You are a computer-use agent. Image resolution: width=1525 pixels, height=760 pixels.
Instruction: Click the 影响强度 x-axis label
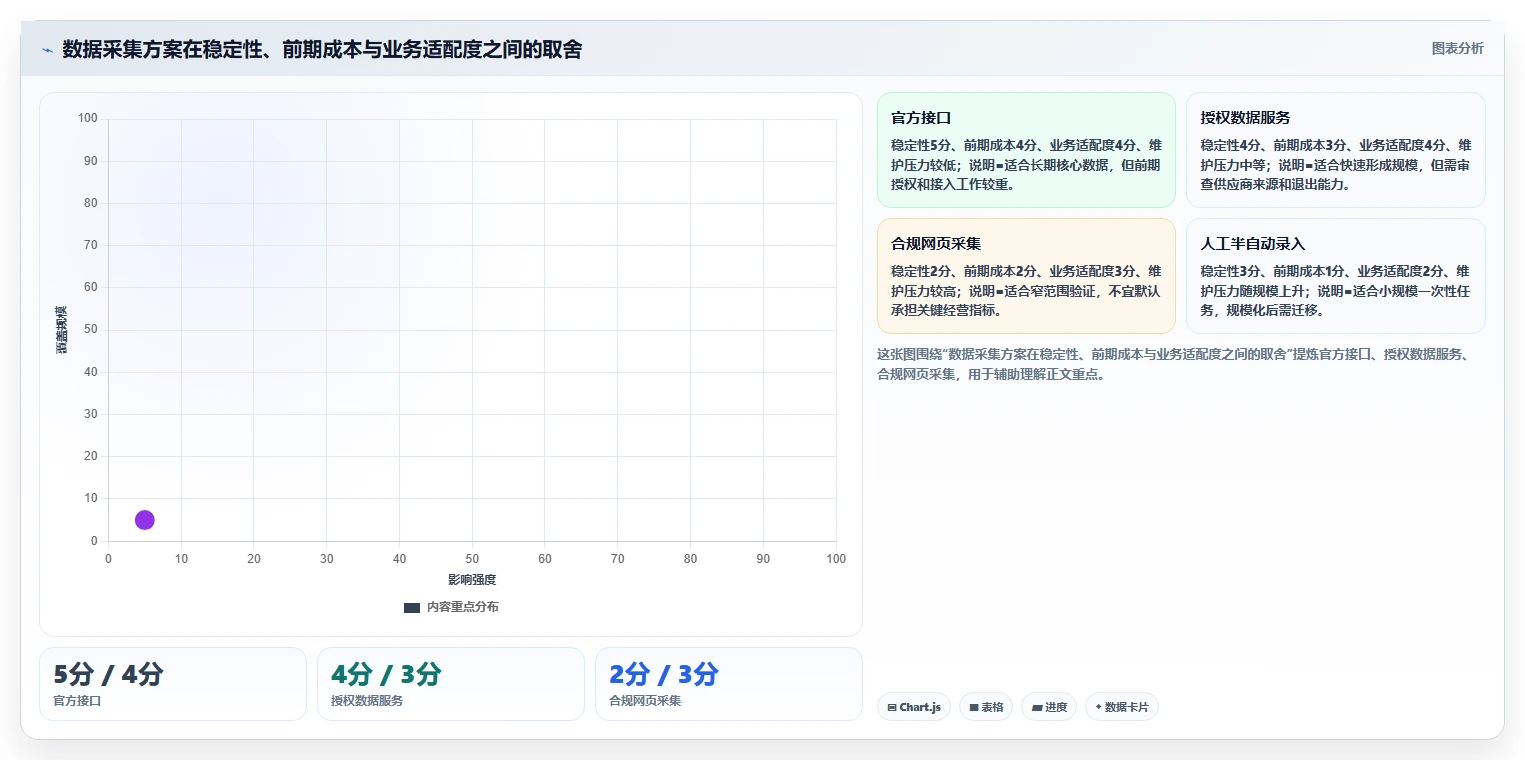pyautogui.click(x=472, y=580)
